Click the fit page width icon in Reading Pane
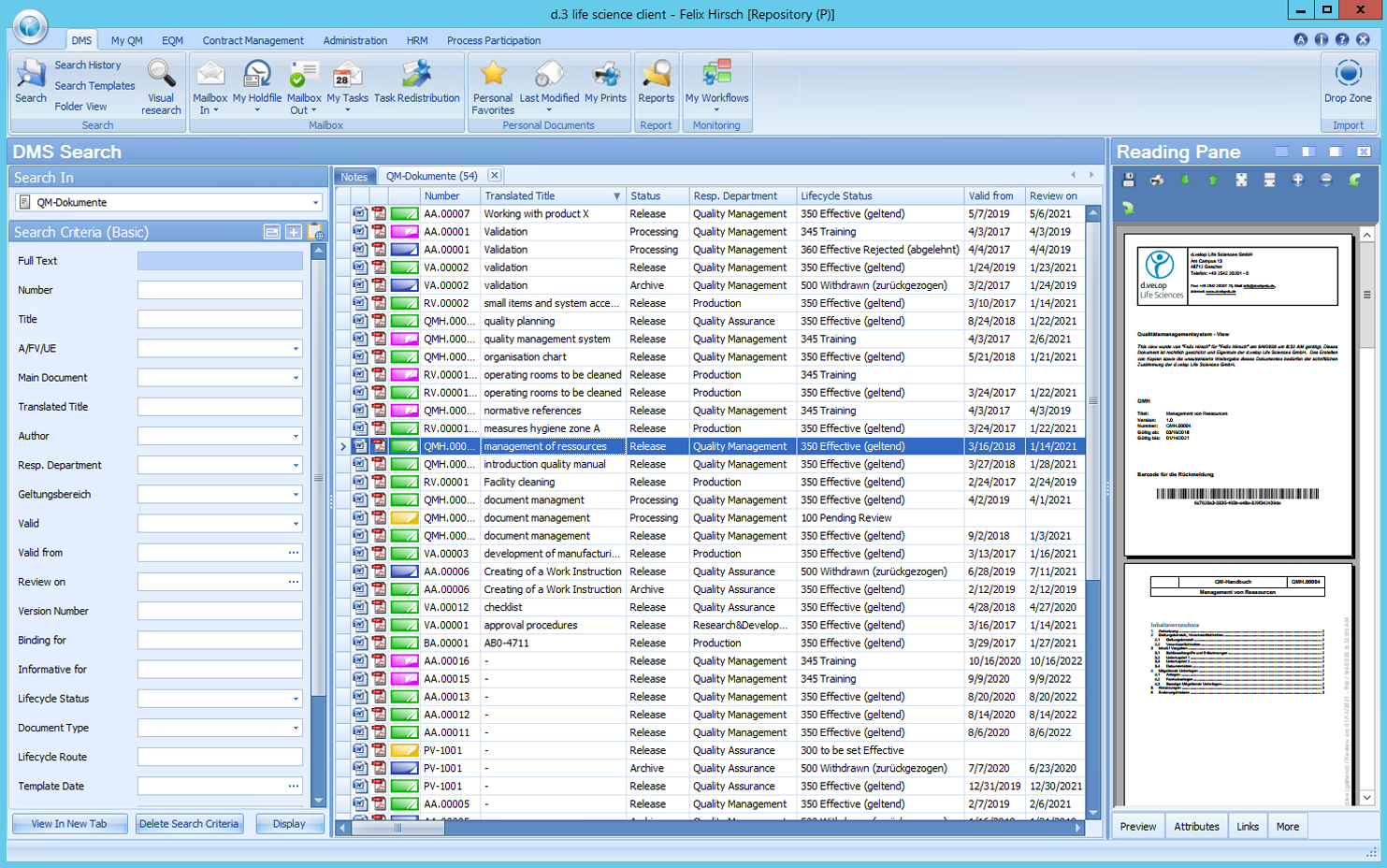The width and height of the screenshot is (1387, 868). tap(1269, 180)
